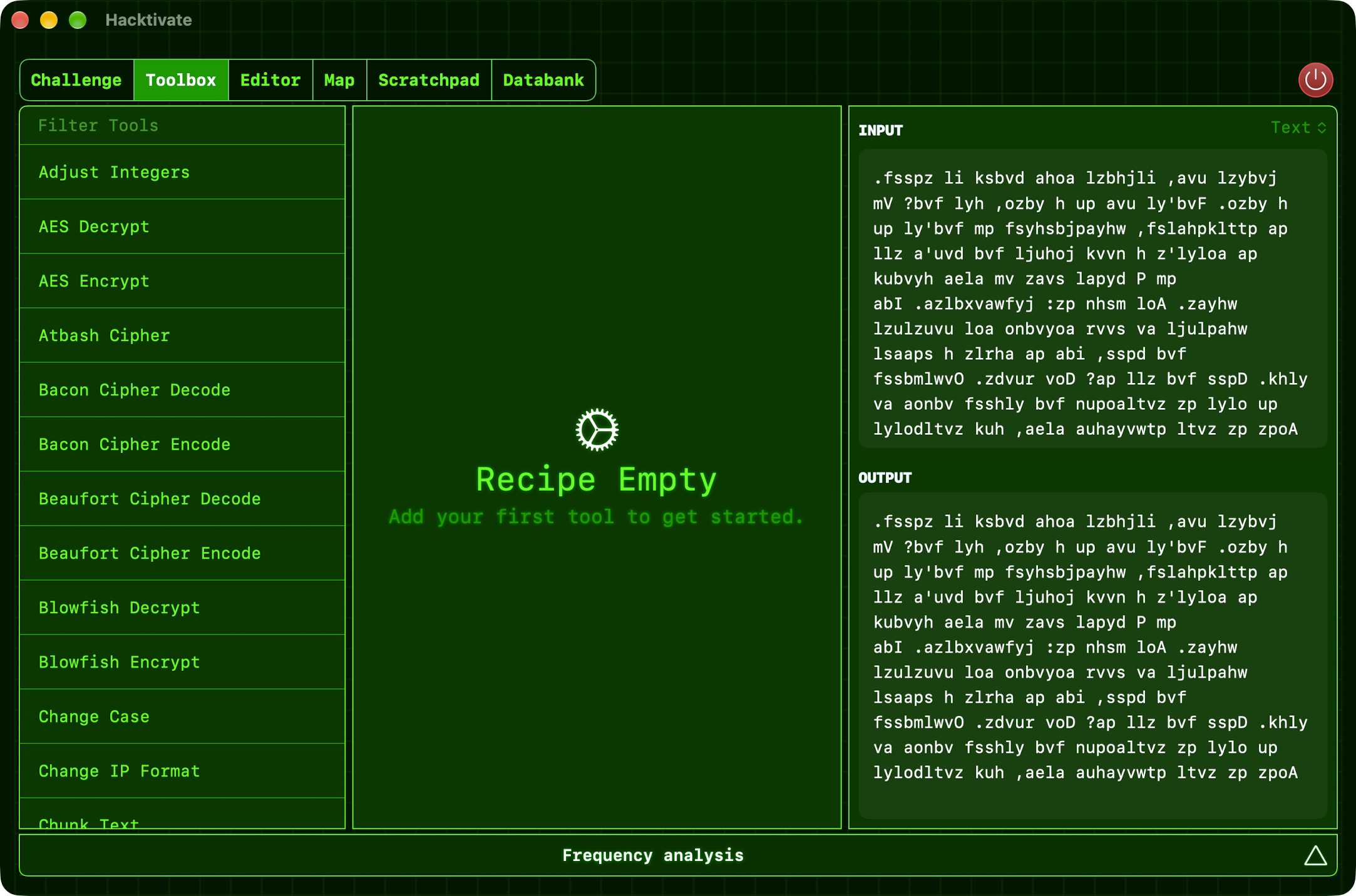1356x896 pixels.
Task: Click the gear icon above Recipe Empty
Action: click(597, 430)
